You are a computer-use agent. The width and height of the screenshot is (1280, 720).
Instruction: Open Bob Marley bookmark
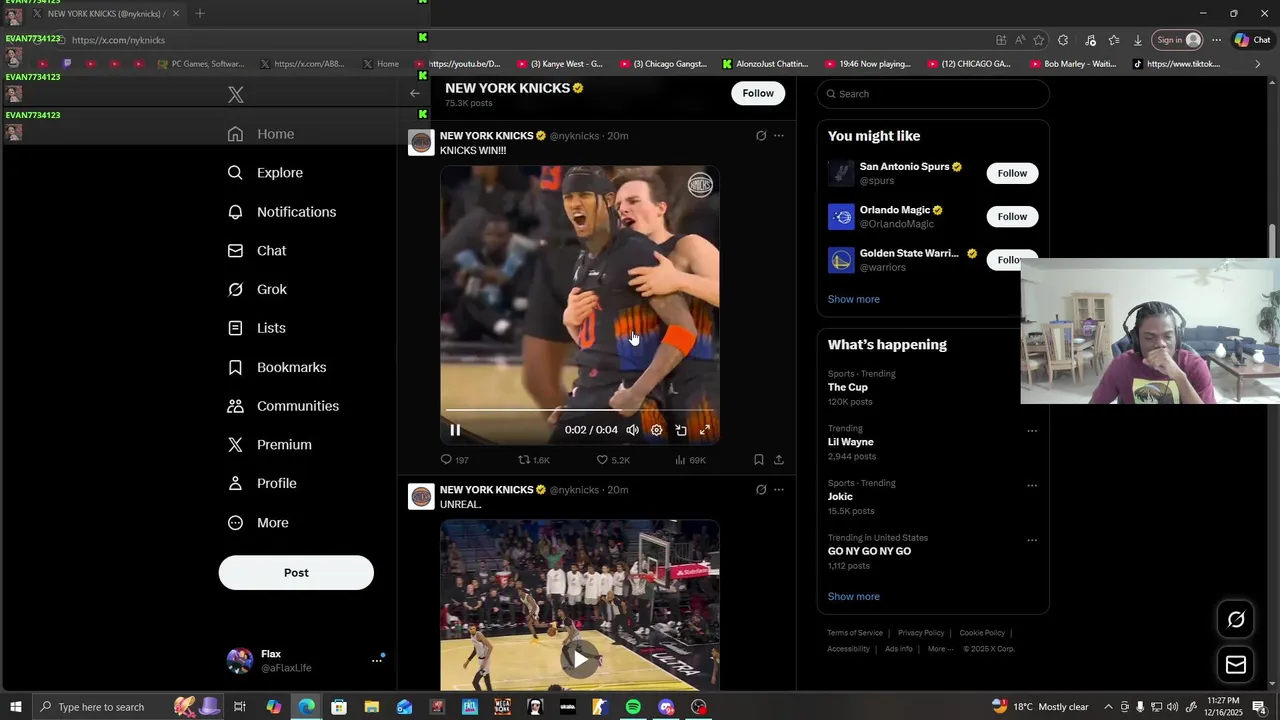[x=1072, y=64]
